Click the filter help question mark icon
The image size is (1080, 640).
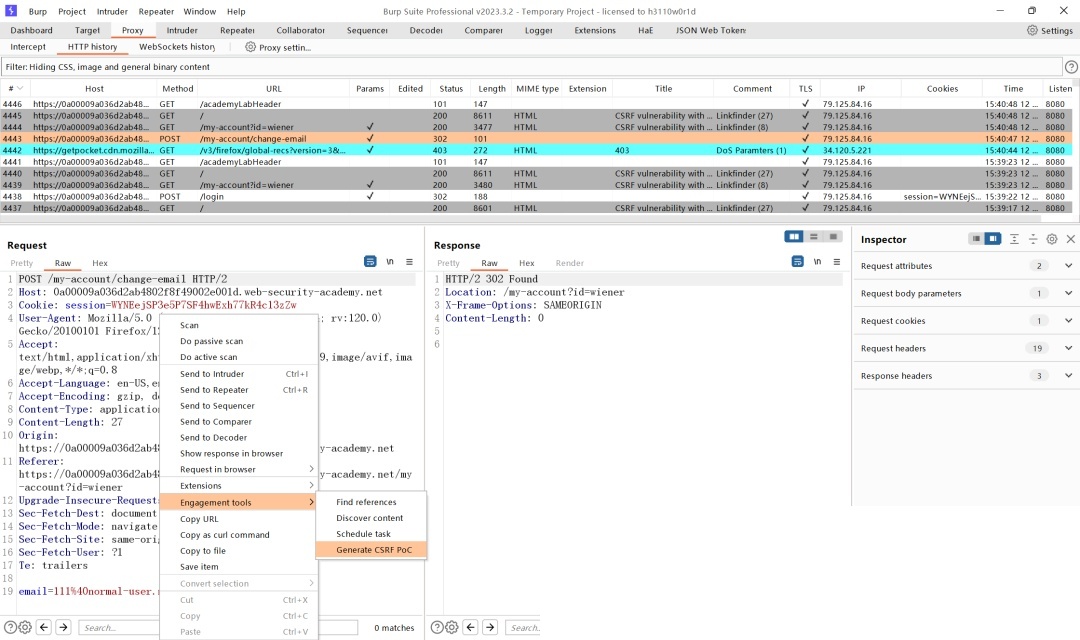(1071, 67)
